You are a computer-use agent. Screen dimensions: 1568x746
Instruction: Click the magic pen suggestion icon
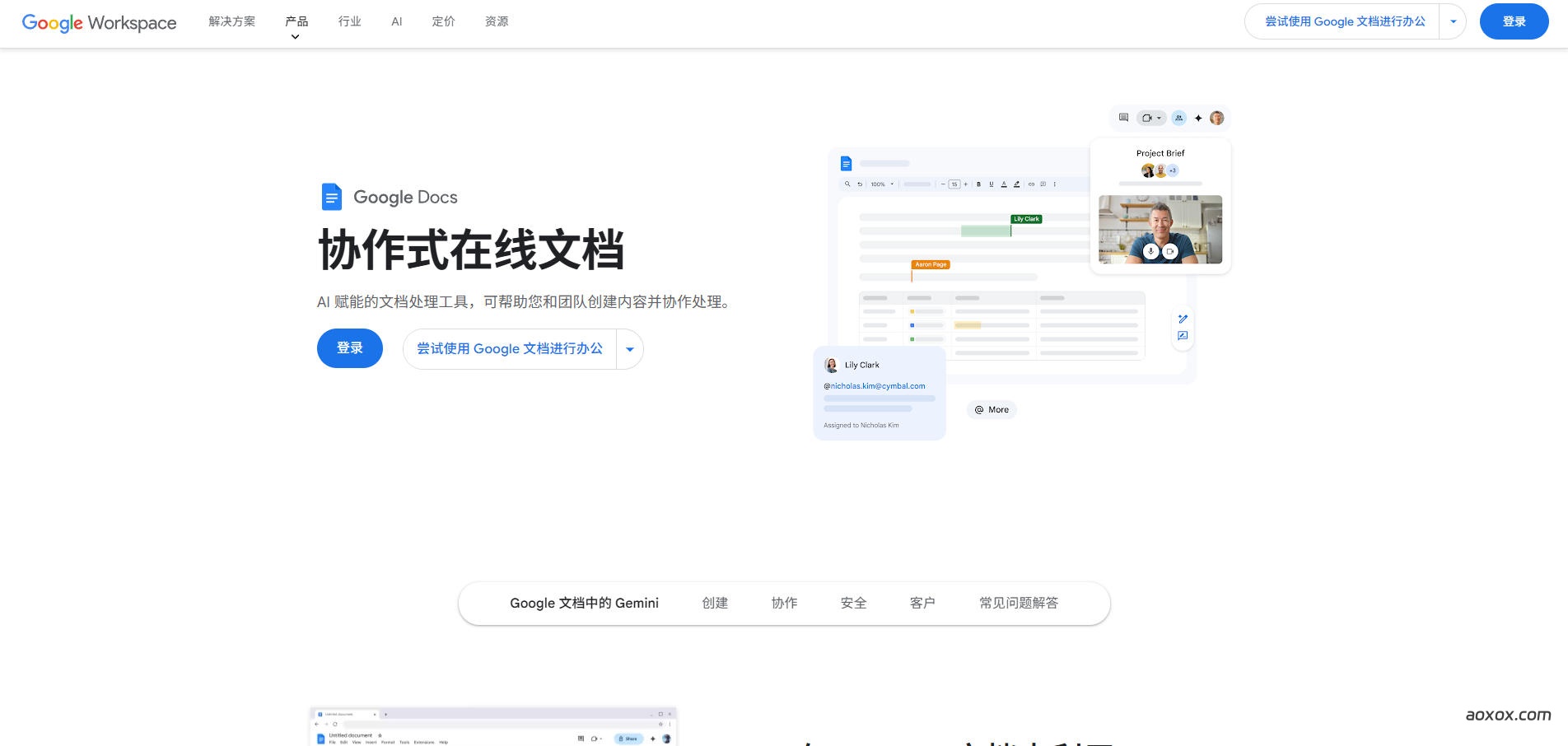click(x=1183, y=319)
